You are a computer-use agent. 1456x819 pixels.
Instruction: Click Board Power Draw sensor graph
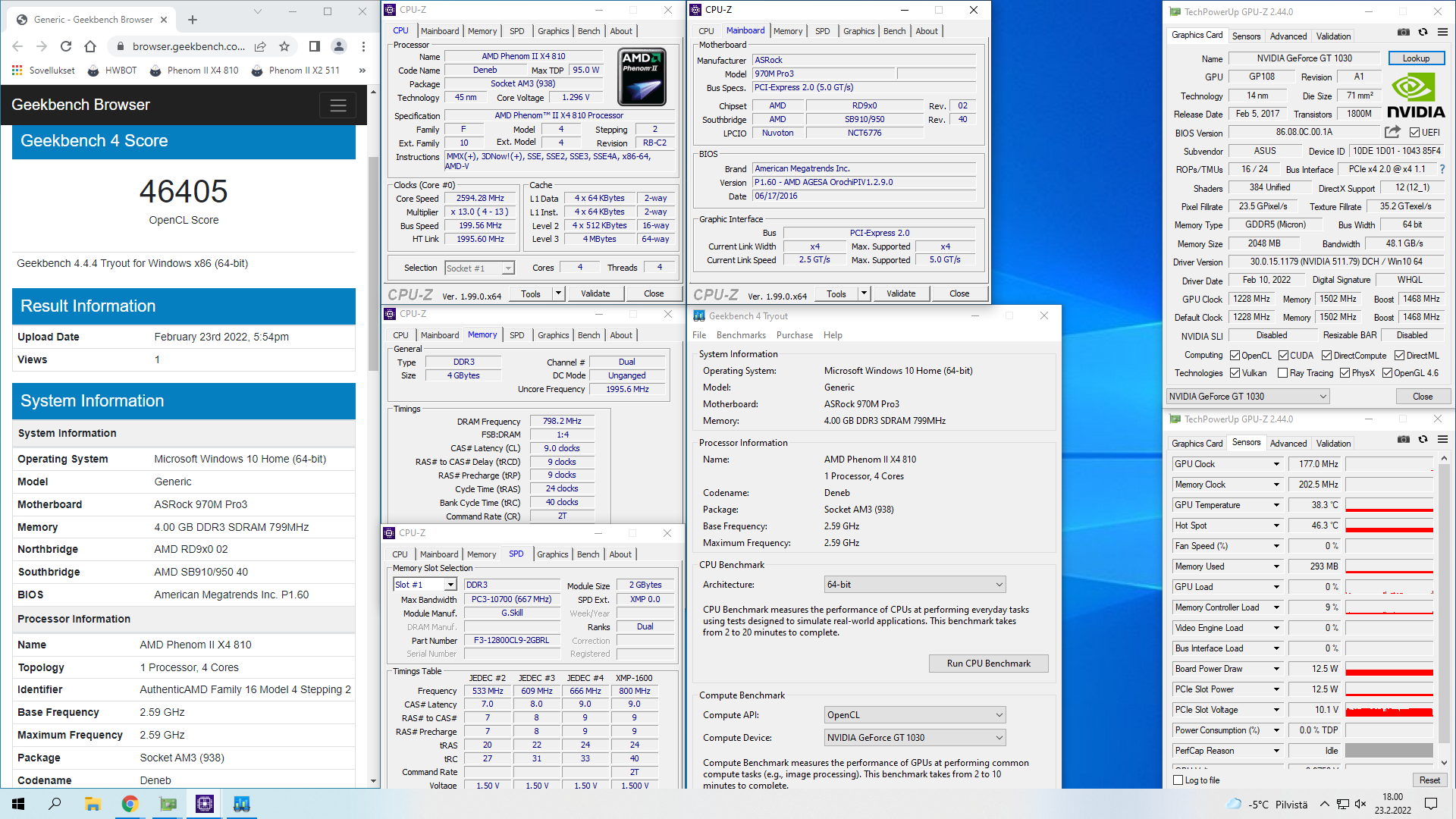[x=1389, y=669]
